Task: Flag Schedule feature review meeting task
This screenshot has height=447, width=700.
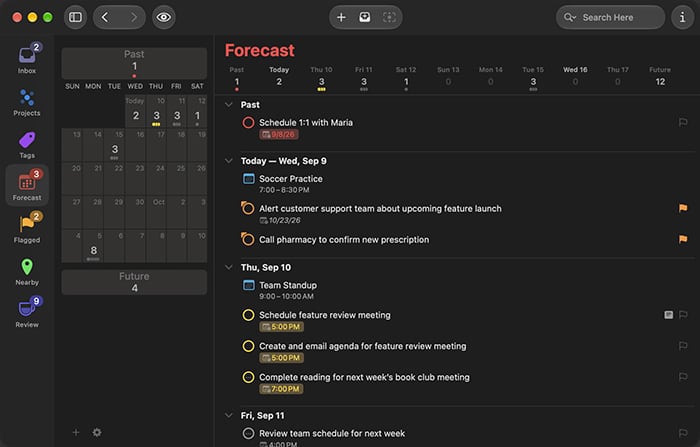Action: point(683,315)
